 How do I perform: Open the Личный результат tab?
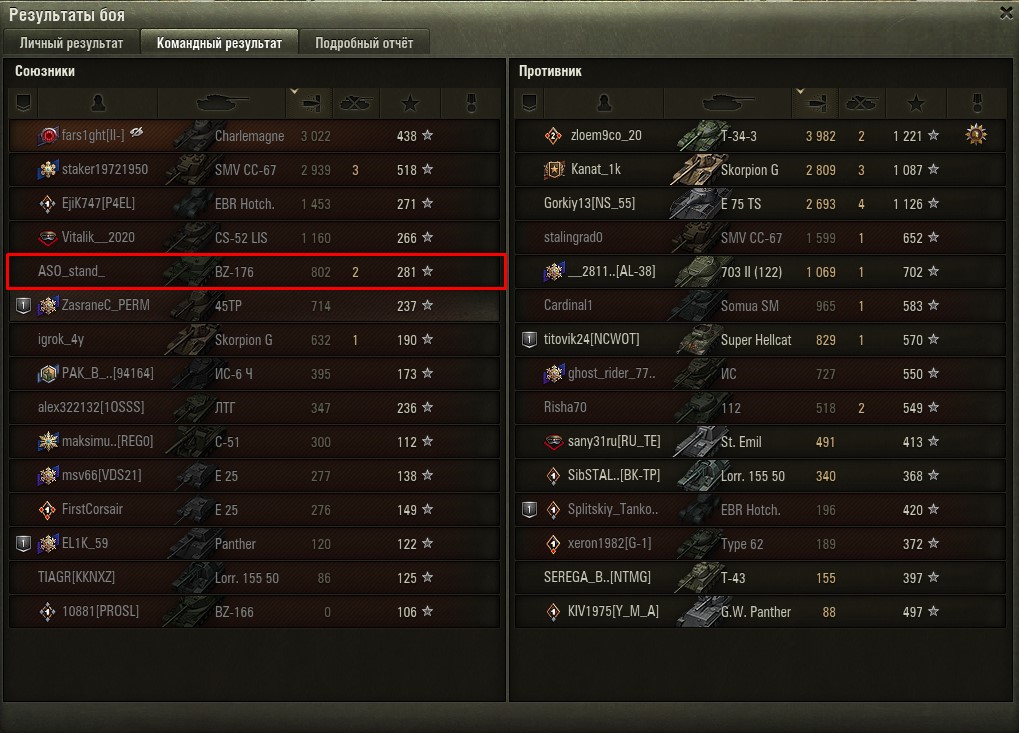point(71,43)
